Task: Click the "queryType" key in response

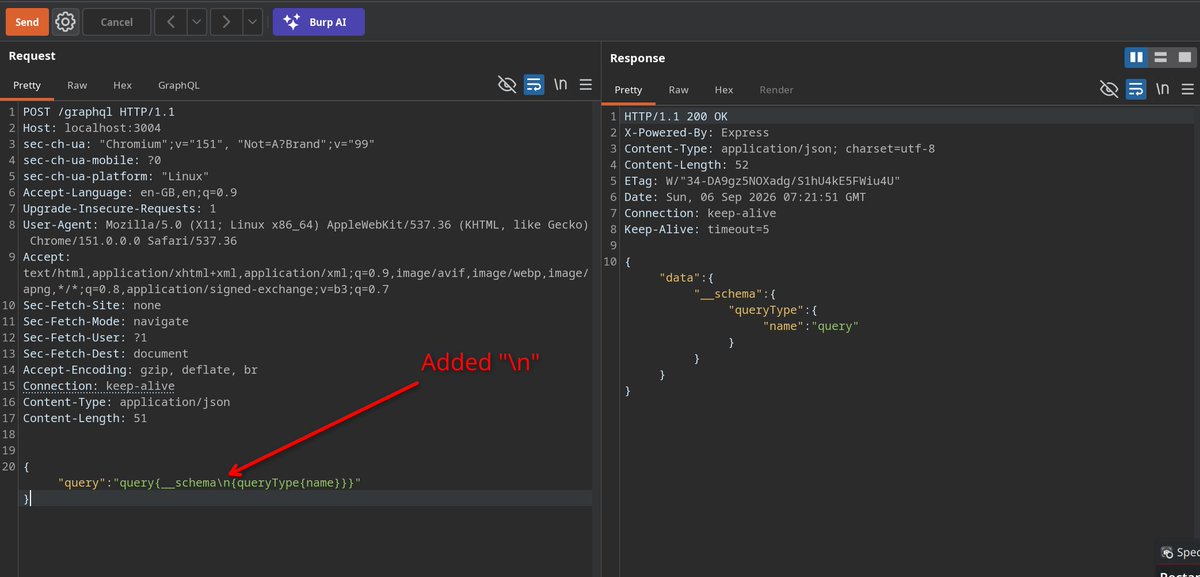Action: (767, 310)
